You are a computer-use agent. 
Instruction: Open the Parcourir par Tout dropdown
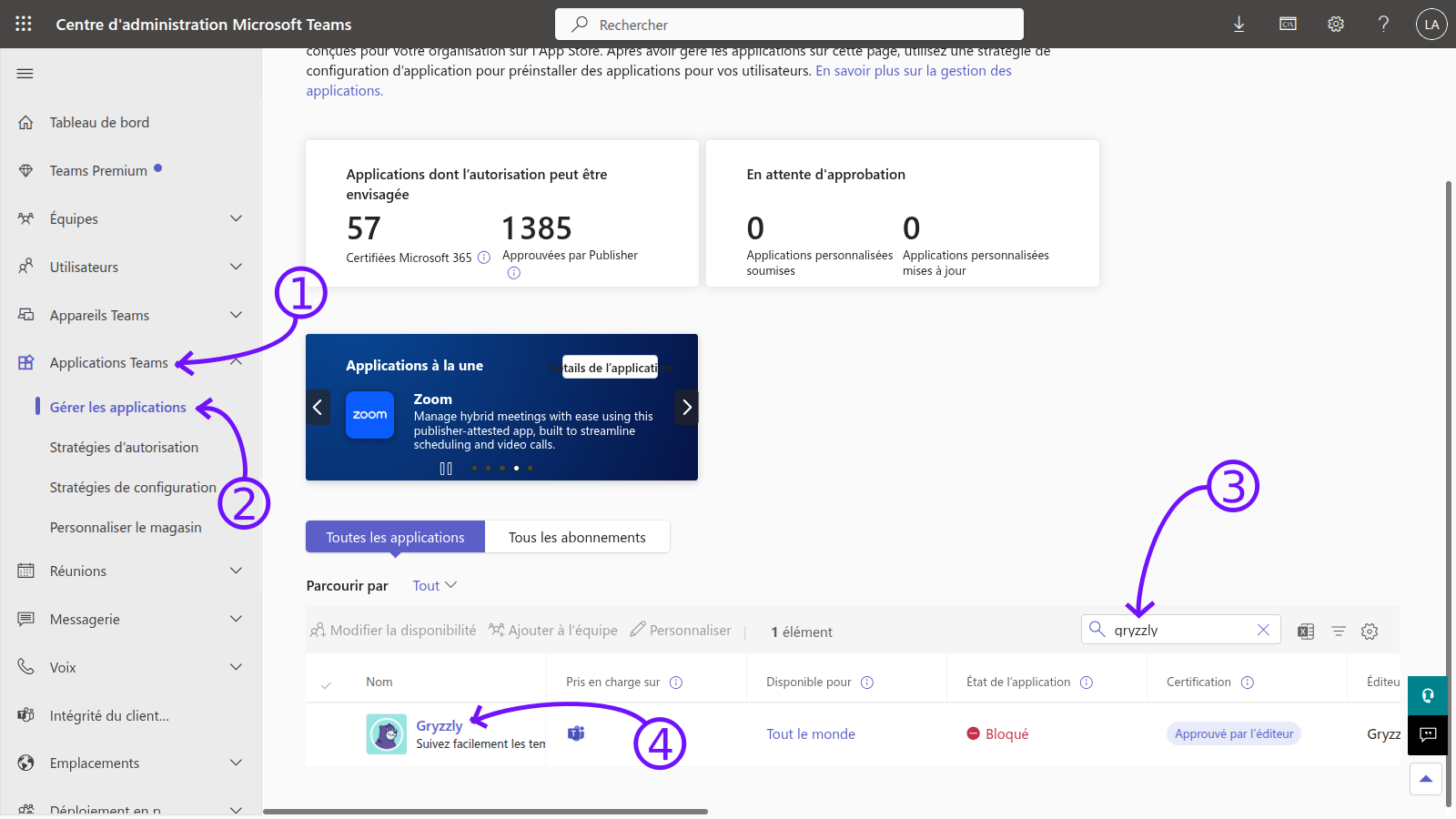tap(434, 585)
